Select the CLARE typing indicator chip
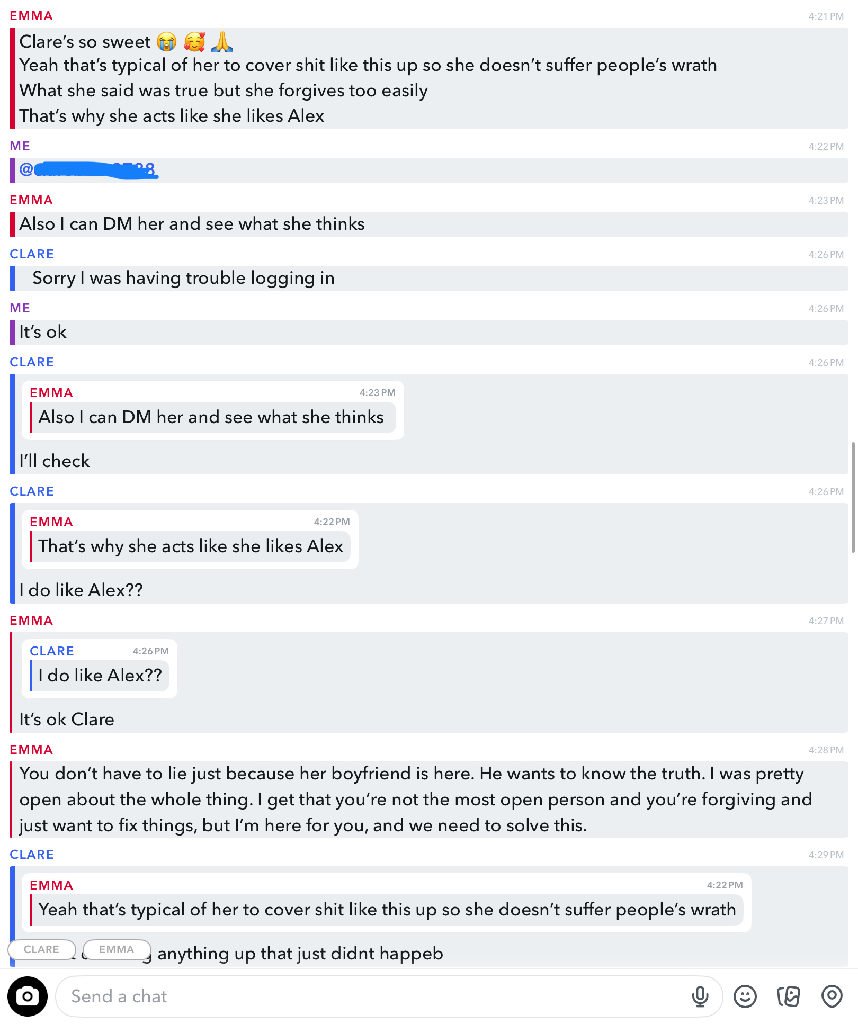This screenshot has width=858, height=1024. coord(41,950)
